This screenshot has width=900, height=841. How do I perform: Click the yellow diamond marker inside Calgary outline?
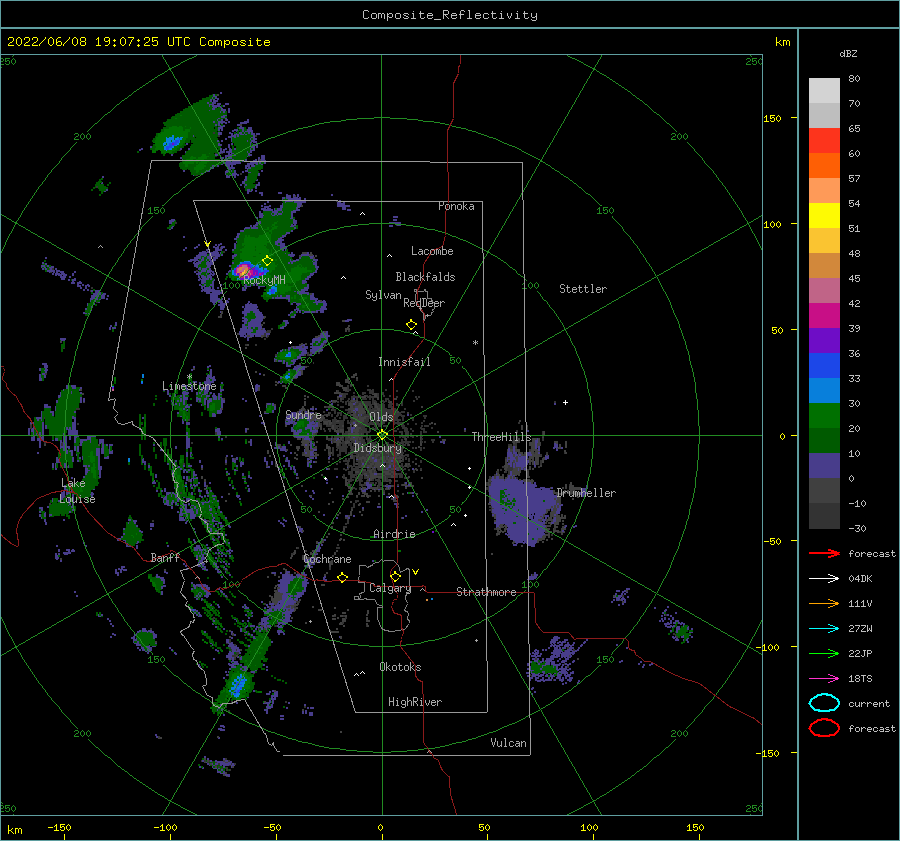[x=395, y=576]
